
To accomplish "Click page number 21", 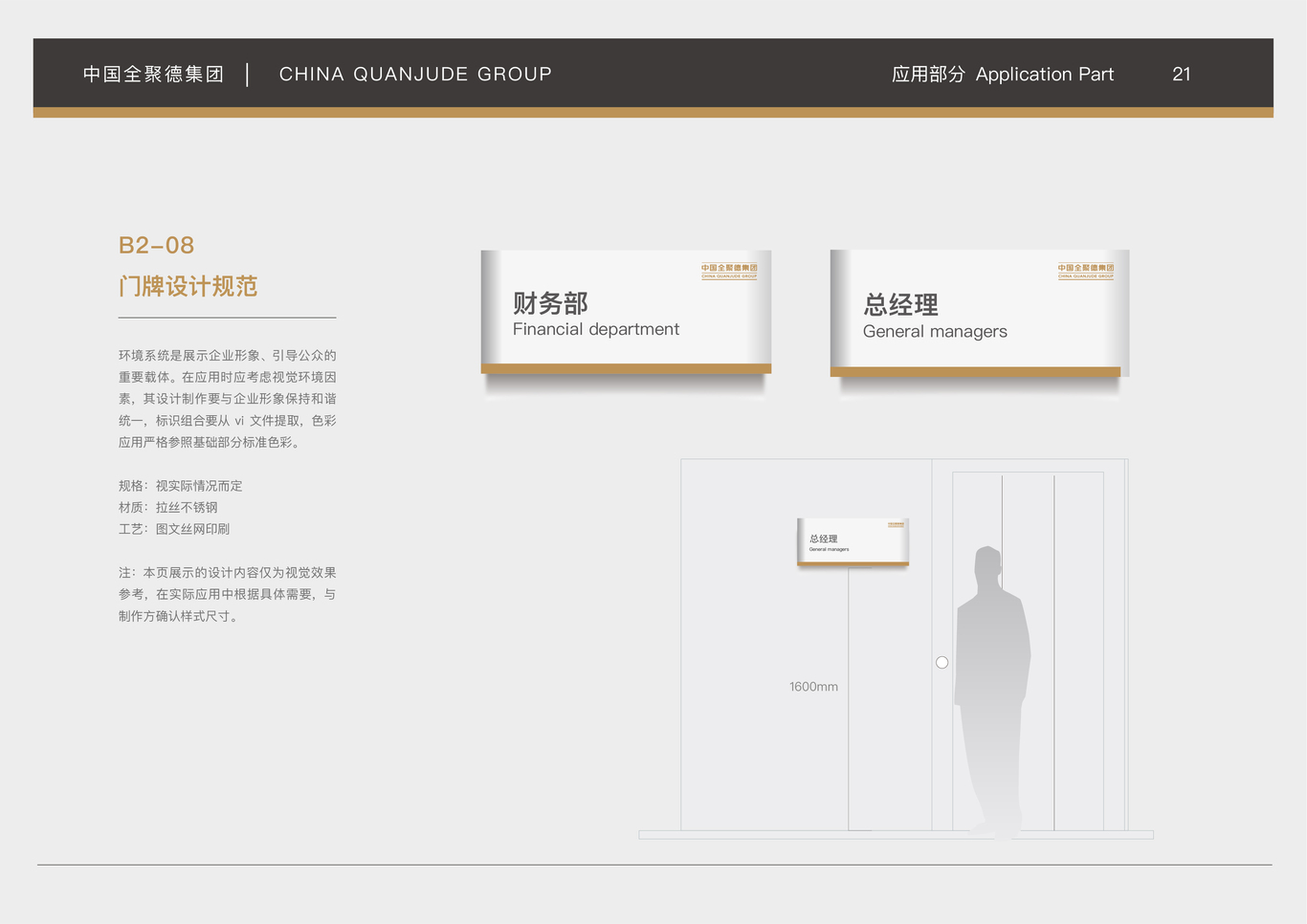I will [1182, 75].
